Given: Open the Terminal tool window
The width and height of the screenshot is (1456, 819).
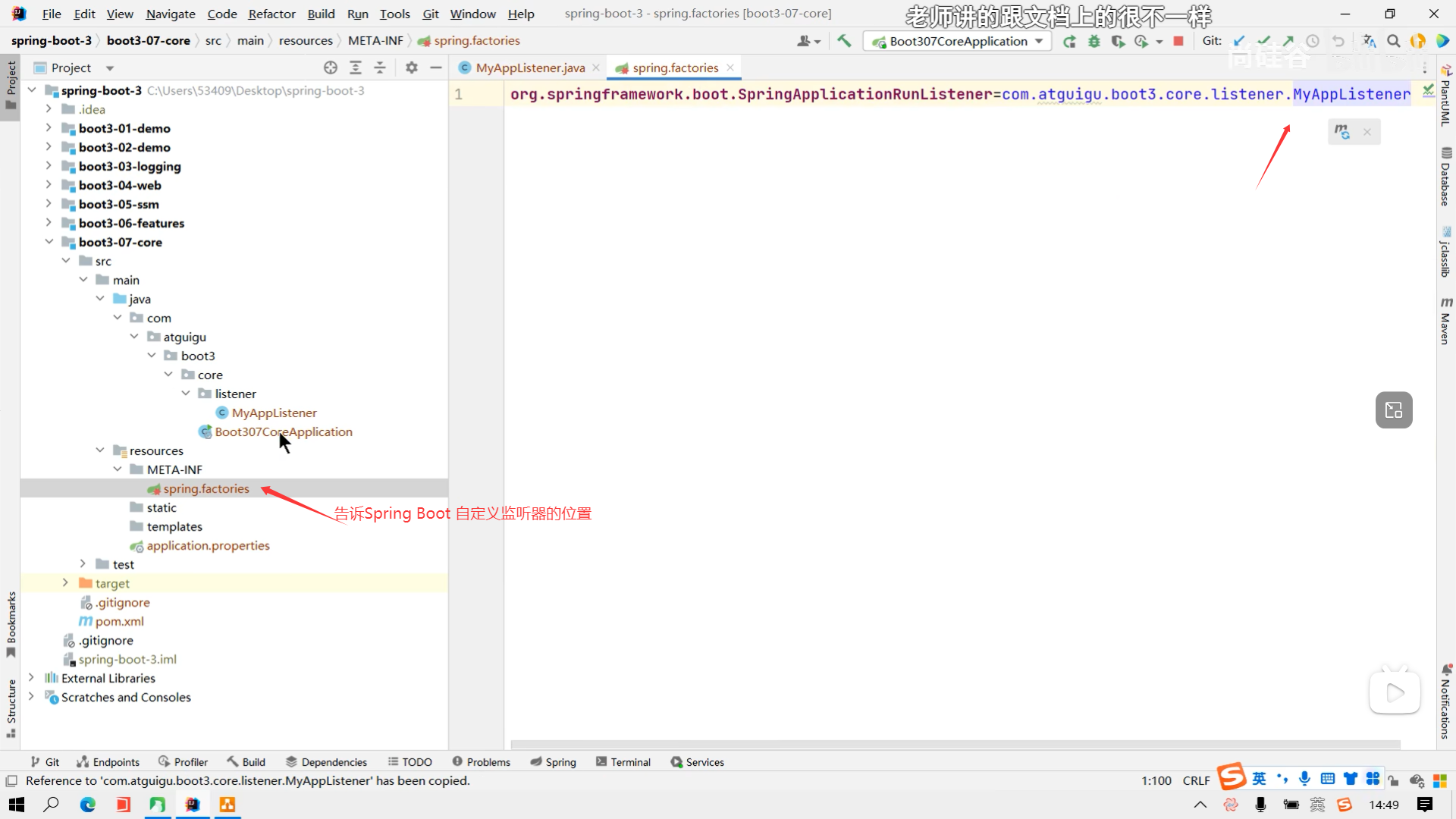Looking at the screenshot, I should (623, 762).
